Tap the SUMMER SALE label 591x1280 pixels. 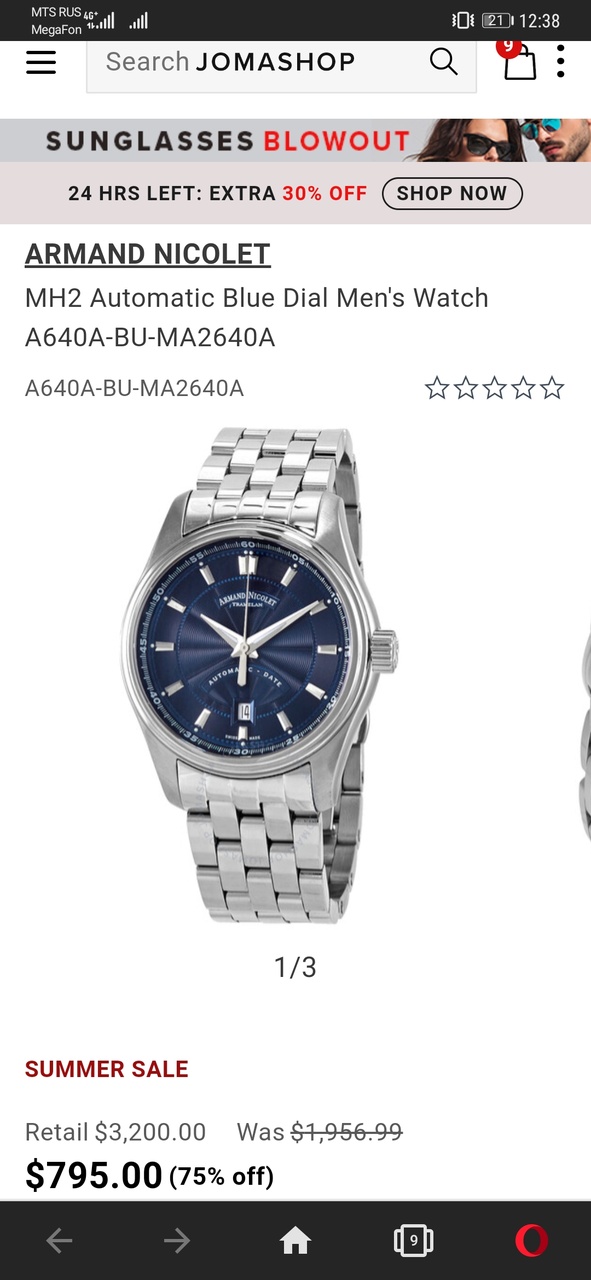point(107,1069)
